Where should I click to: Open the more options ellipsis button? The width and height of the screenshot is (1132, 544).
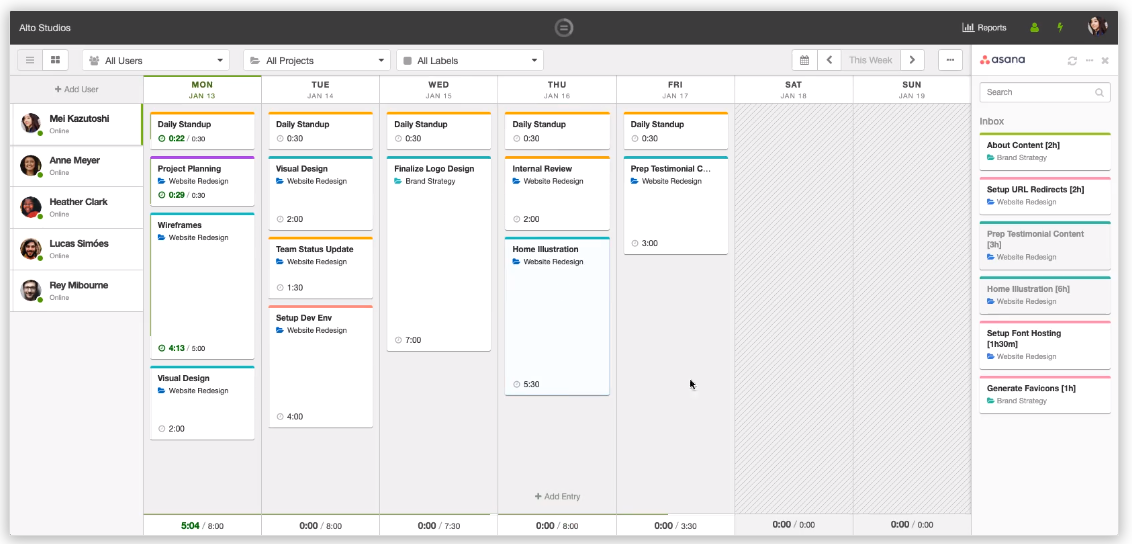pyautogui.click(x=950, y=60)
